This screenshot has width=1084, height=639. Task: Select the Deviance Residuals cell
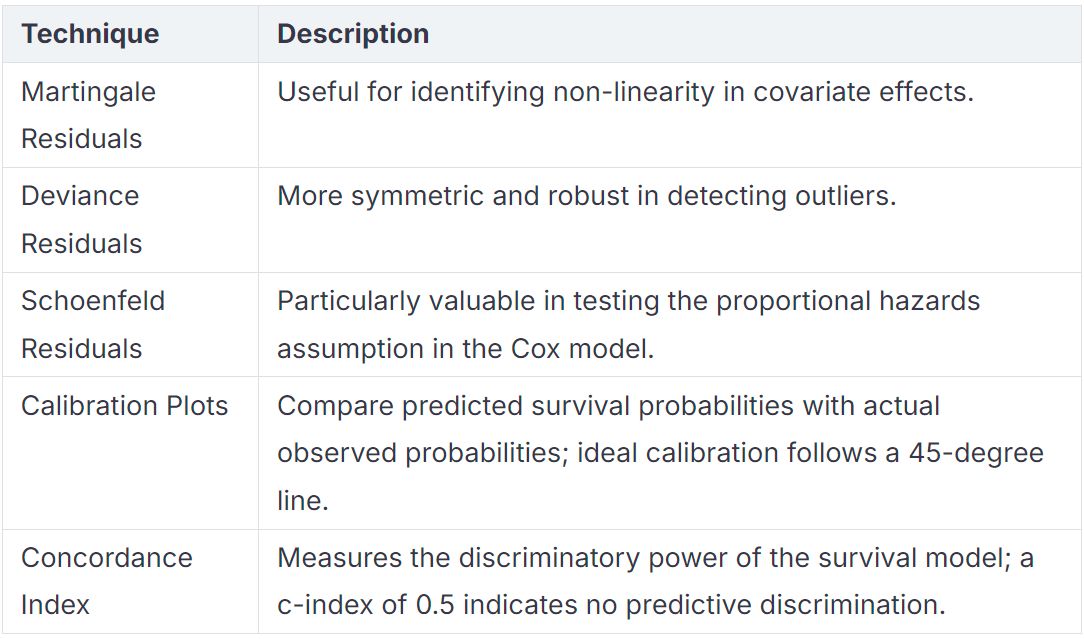[x=131, y=220]
